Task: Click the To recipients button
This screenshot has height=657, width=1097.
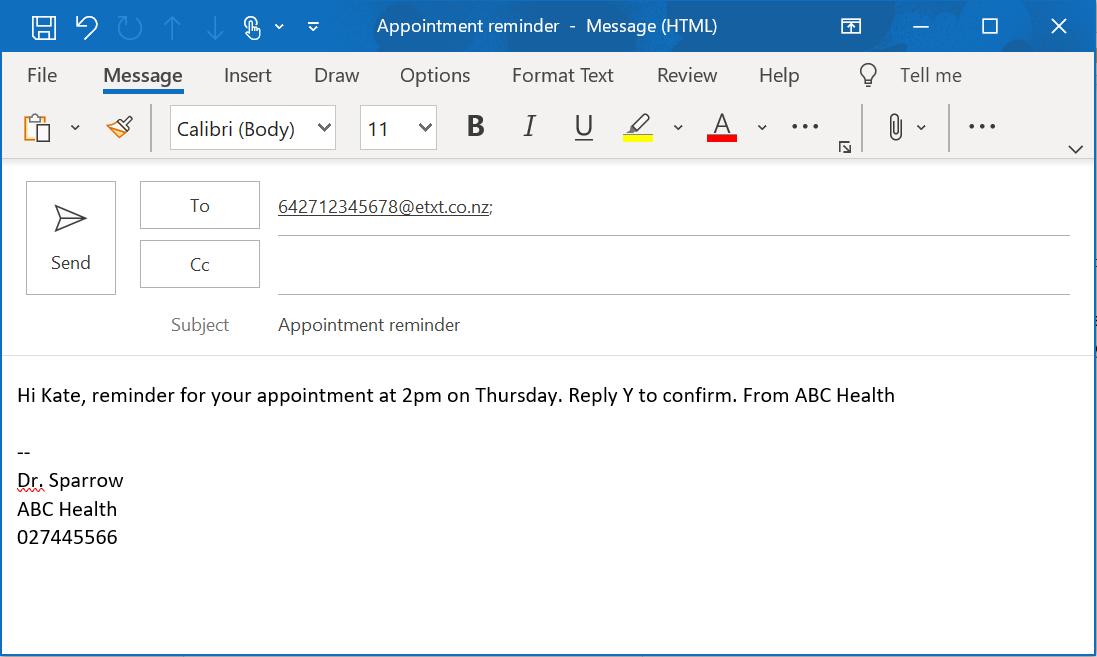Action: pos(199,205)
